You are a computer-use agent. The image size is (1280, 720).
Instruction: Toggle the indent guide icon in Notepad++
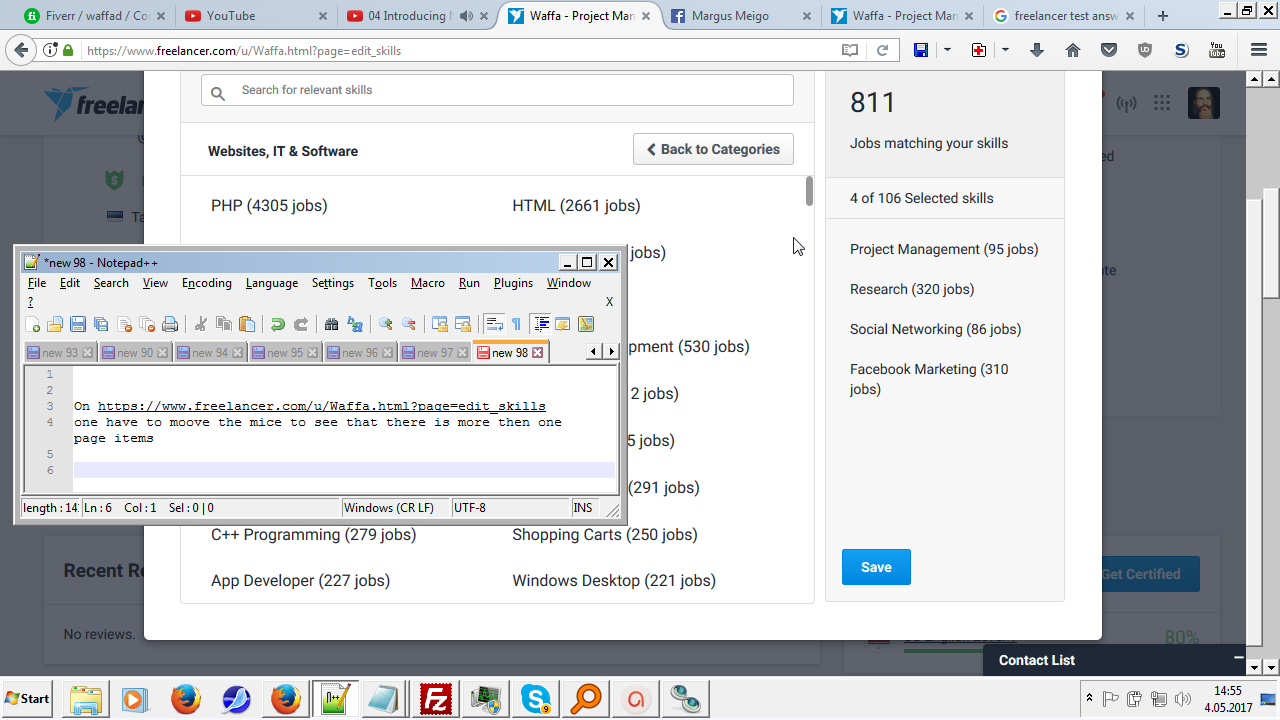click(540, 324)
